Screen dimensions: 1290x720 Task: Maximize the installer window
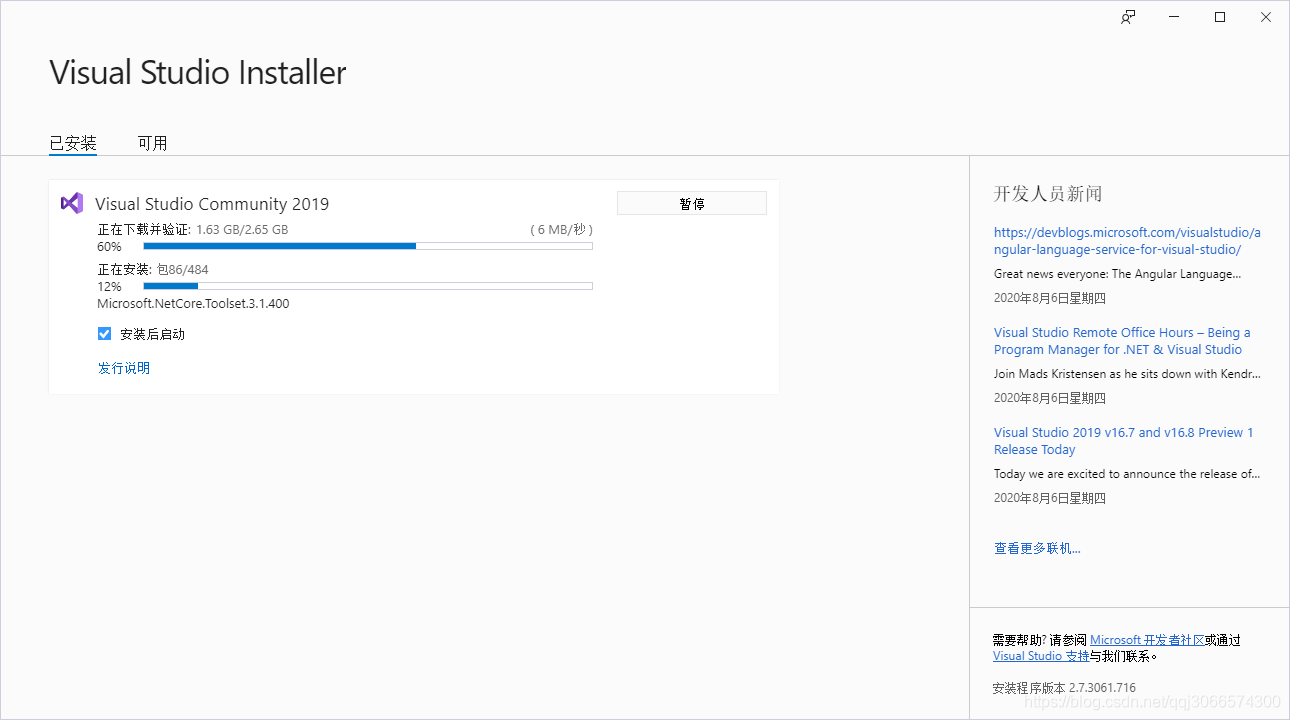click(1220, 17)
